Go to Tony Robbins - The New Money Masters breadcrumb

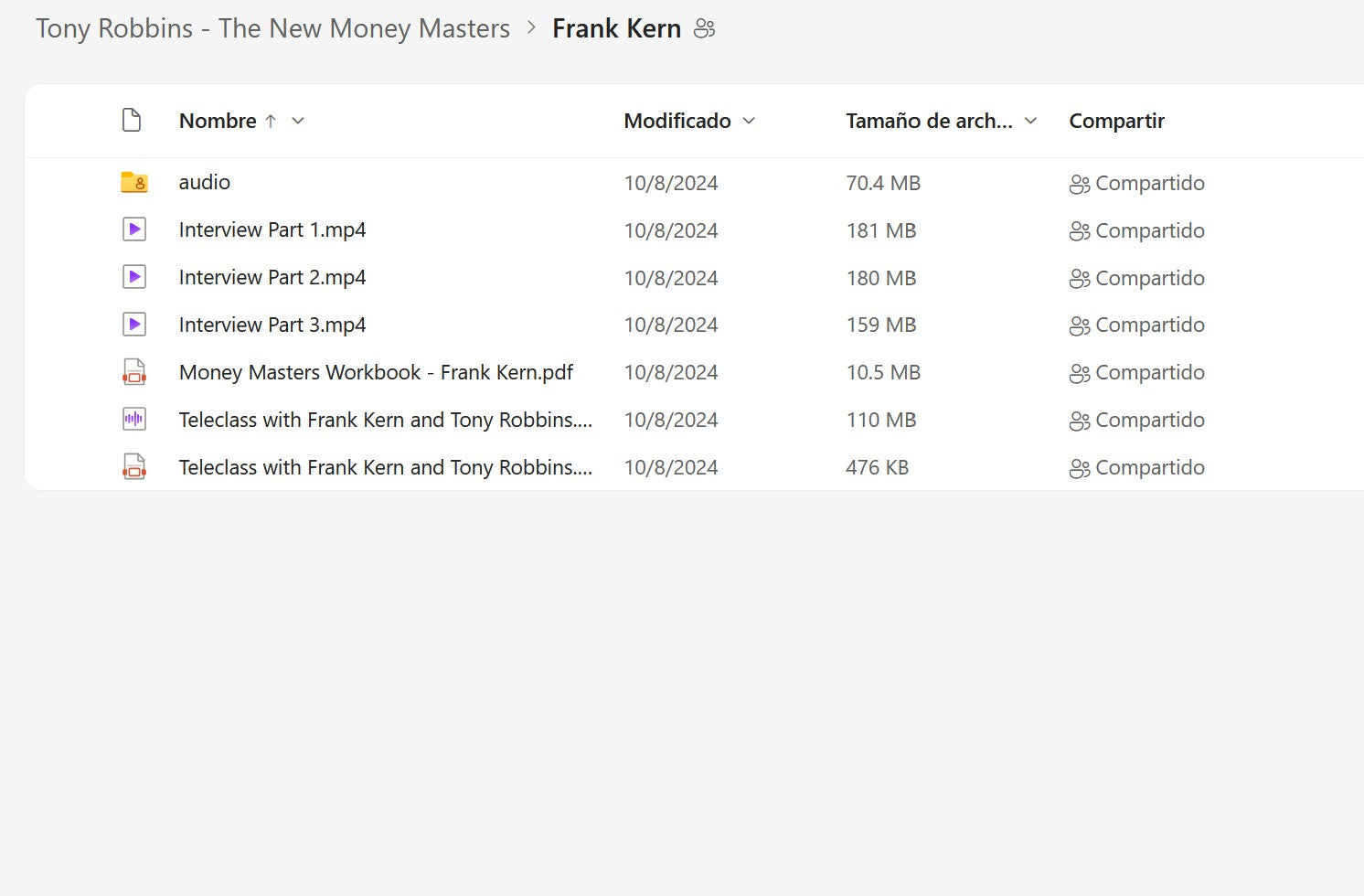point(272,29)
